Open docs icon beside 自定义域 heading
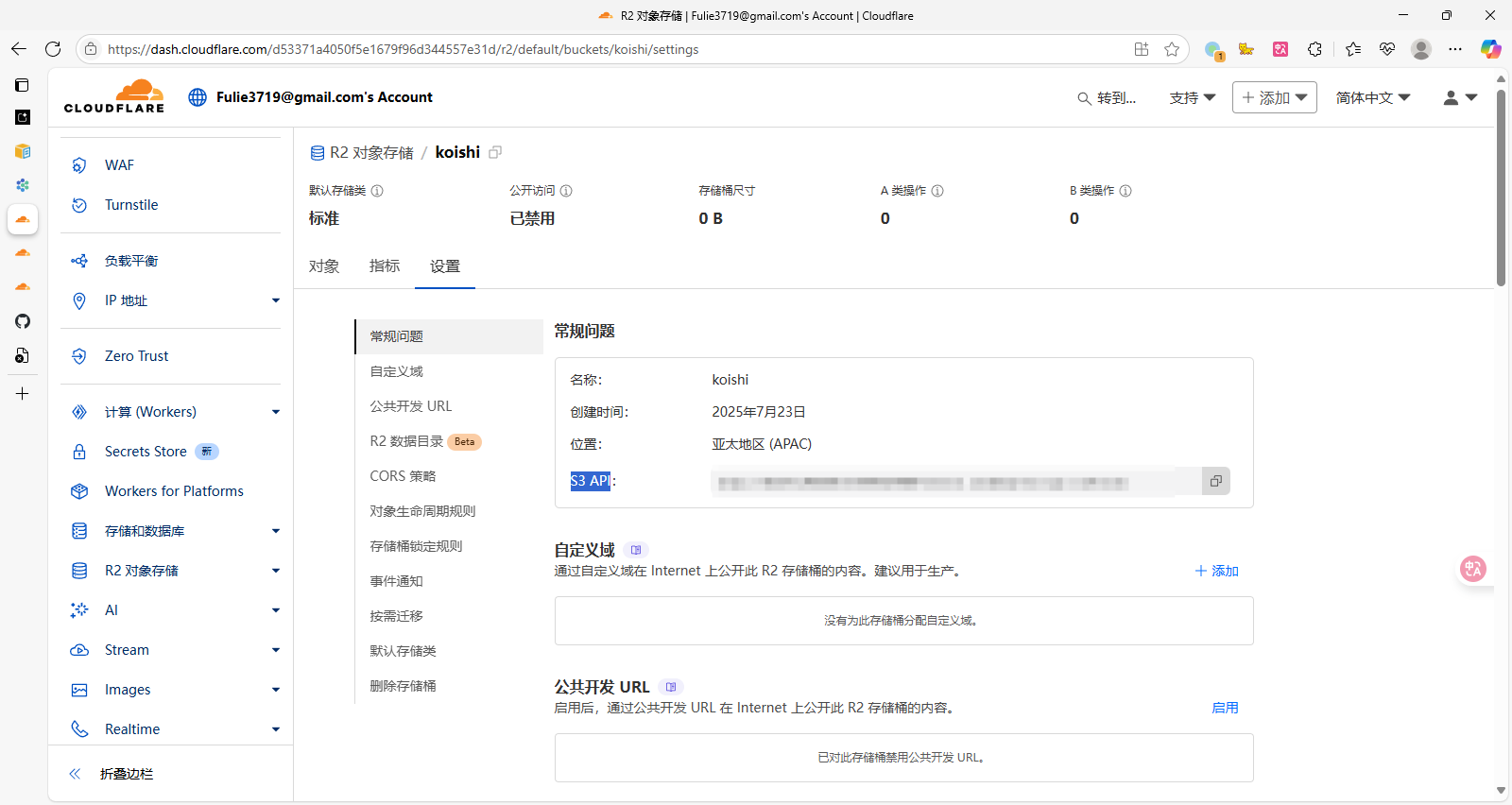The width and height of the screenshot is (1512, 805). point(636,550)
